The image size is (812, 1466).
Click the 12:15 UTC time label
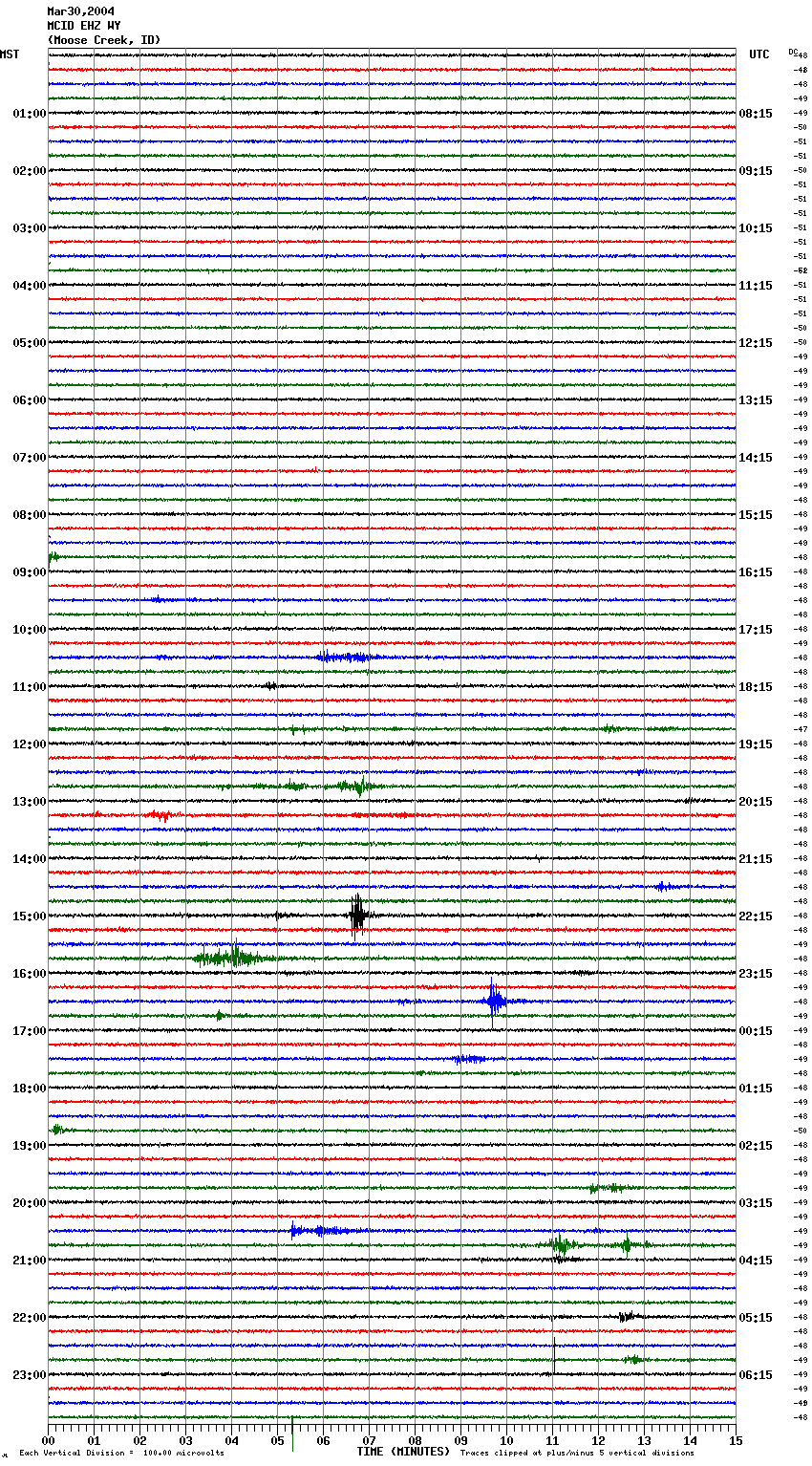click(x=756, y=343)
